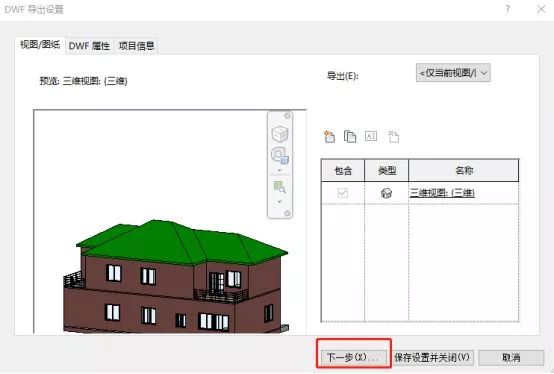554x374 pixels.
Task: Open the 导出(E) dropdown
Action: tap(453, 73)
